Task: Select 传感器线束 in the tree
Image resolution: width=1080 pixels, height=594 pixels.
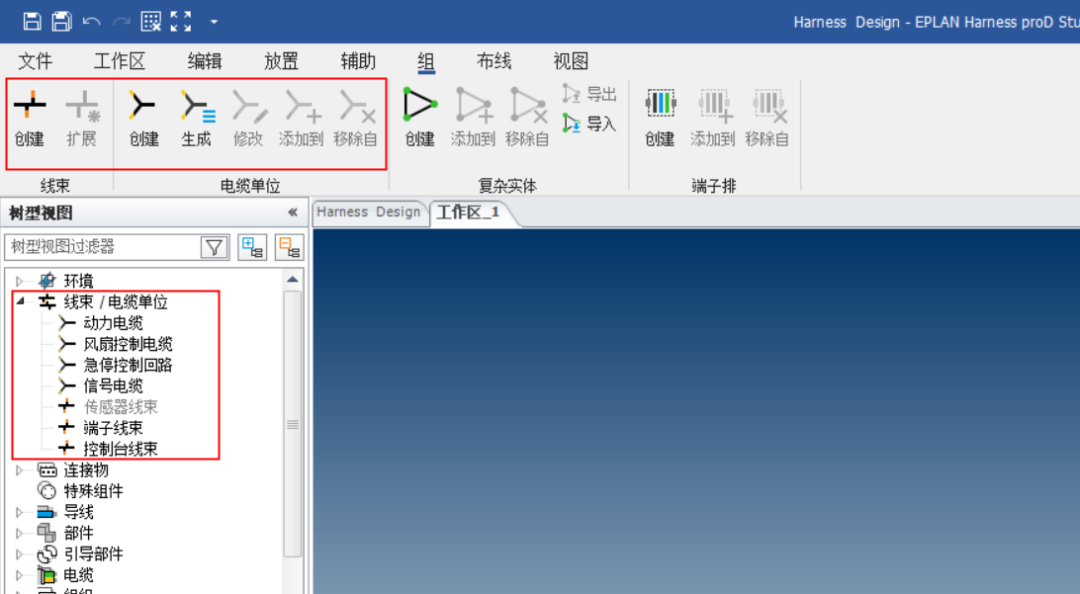Action: pyautogui.click(x=121, y=407)
